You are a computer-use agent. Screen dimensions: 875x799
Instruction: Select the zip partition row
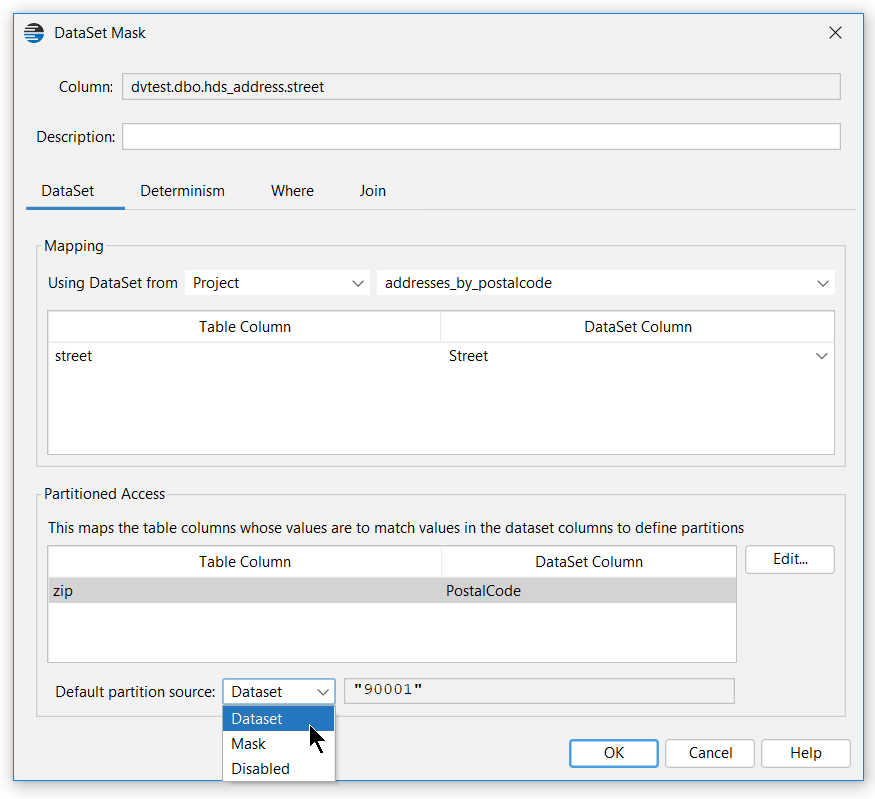[x=392, y=591]
